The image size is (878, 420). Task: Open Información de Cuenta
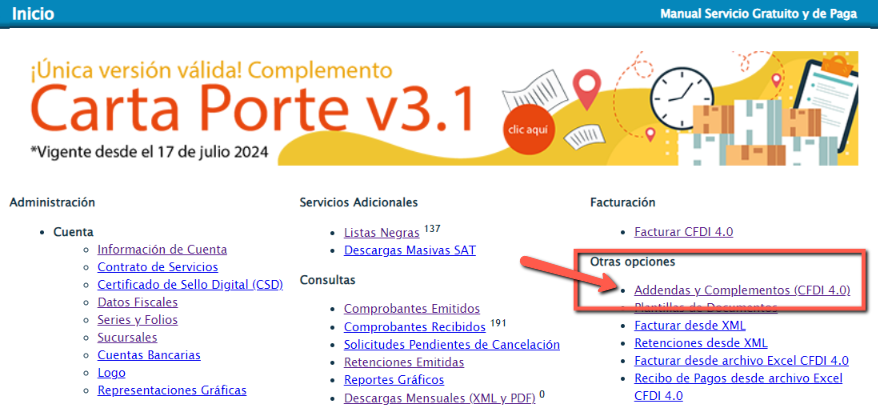click(x=162, y=250)
